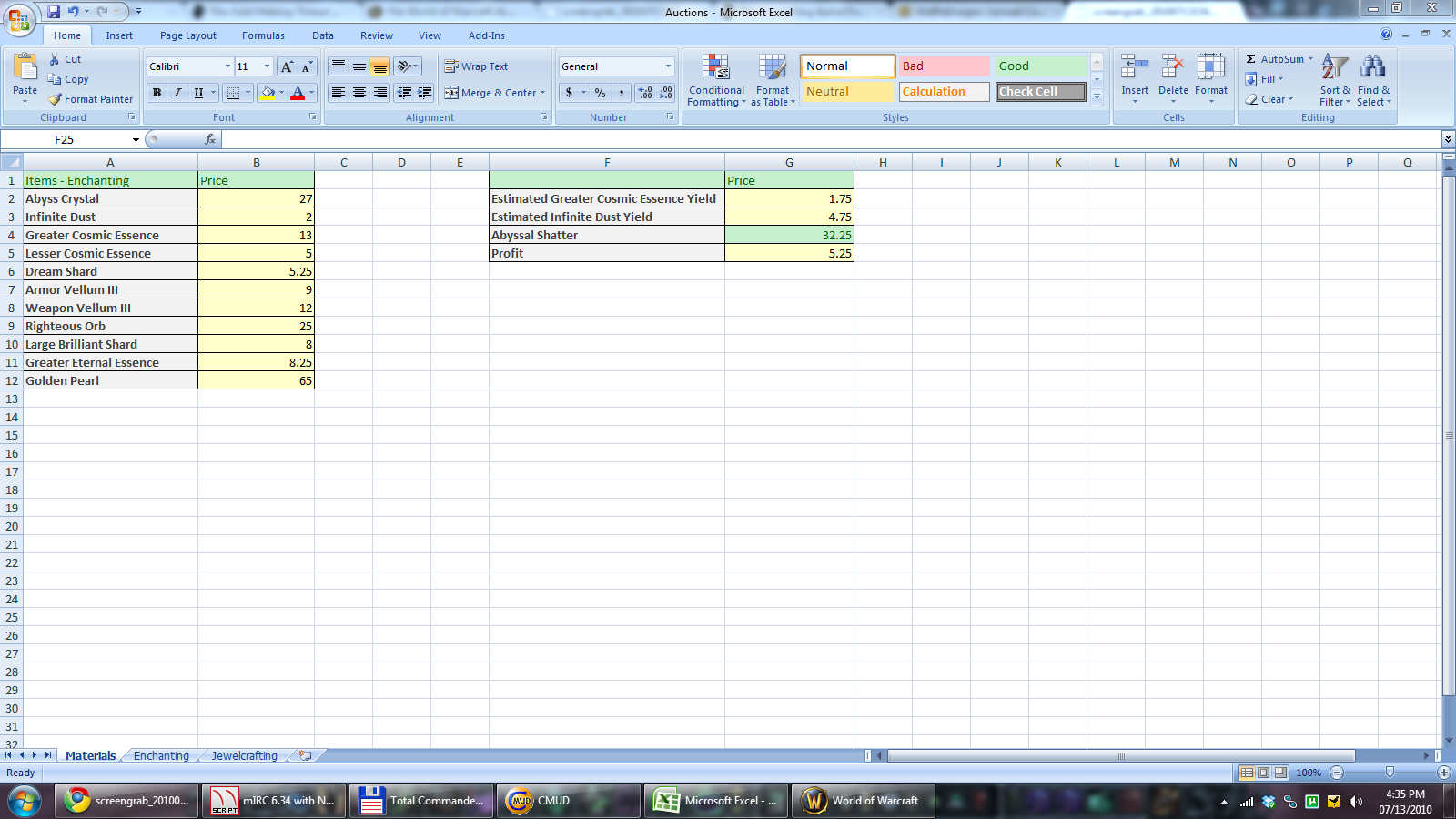Apply the Calculation cell style
The image size is (1456, 819).
tap(944, 92)
